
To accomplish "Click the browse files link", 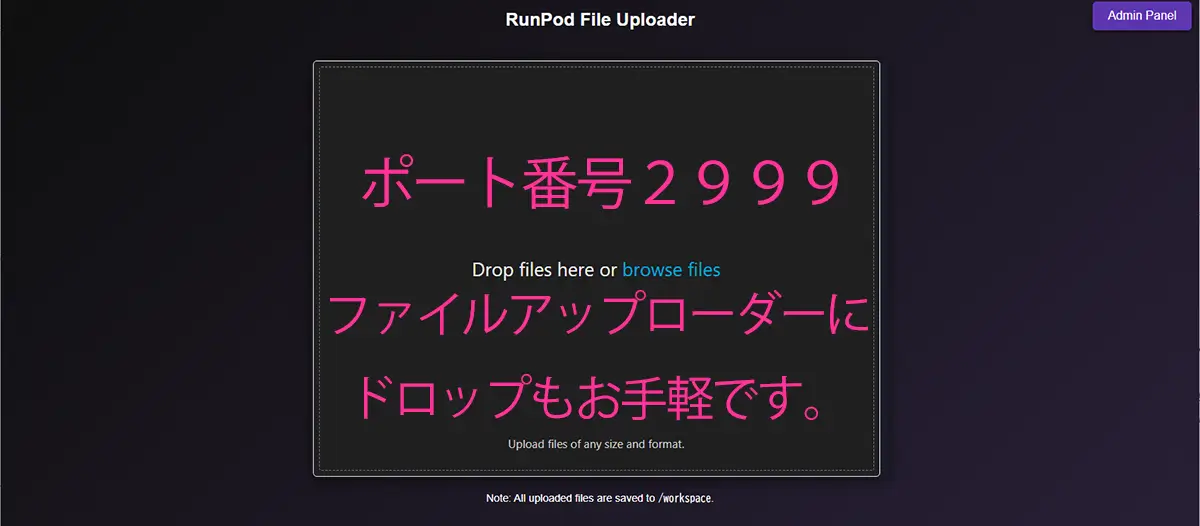I will click(x=671, y=269).
